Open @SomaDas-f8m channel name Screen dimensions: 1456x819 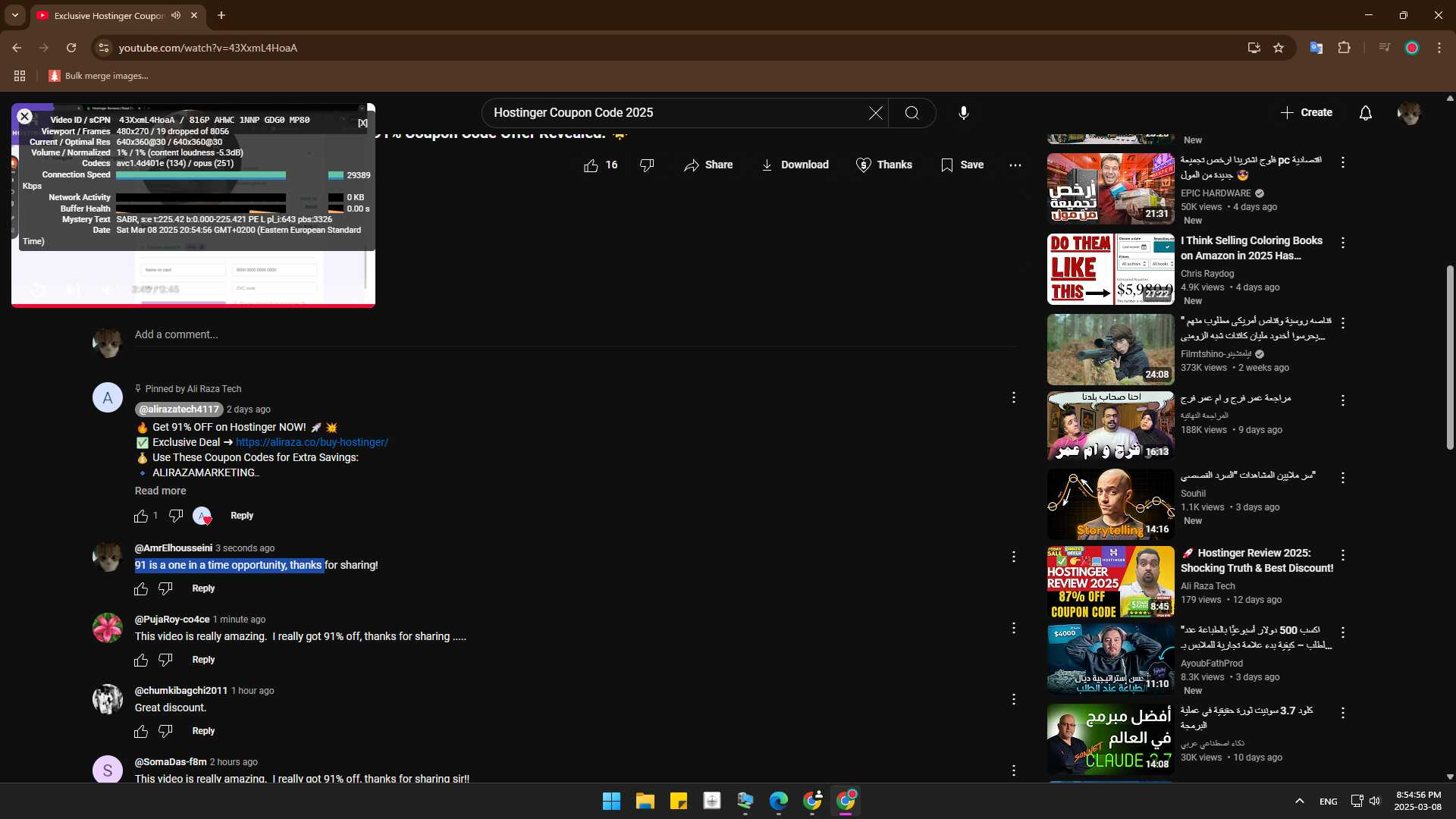(171, 762)
